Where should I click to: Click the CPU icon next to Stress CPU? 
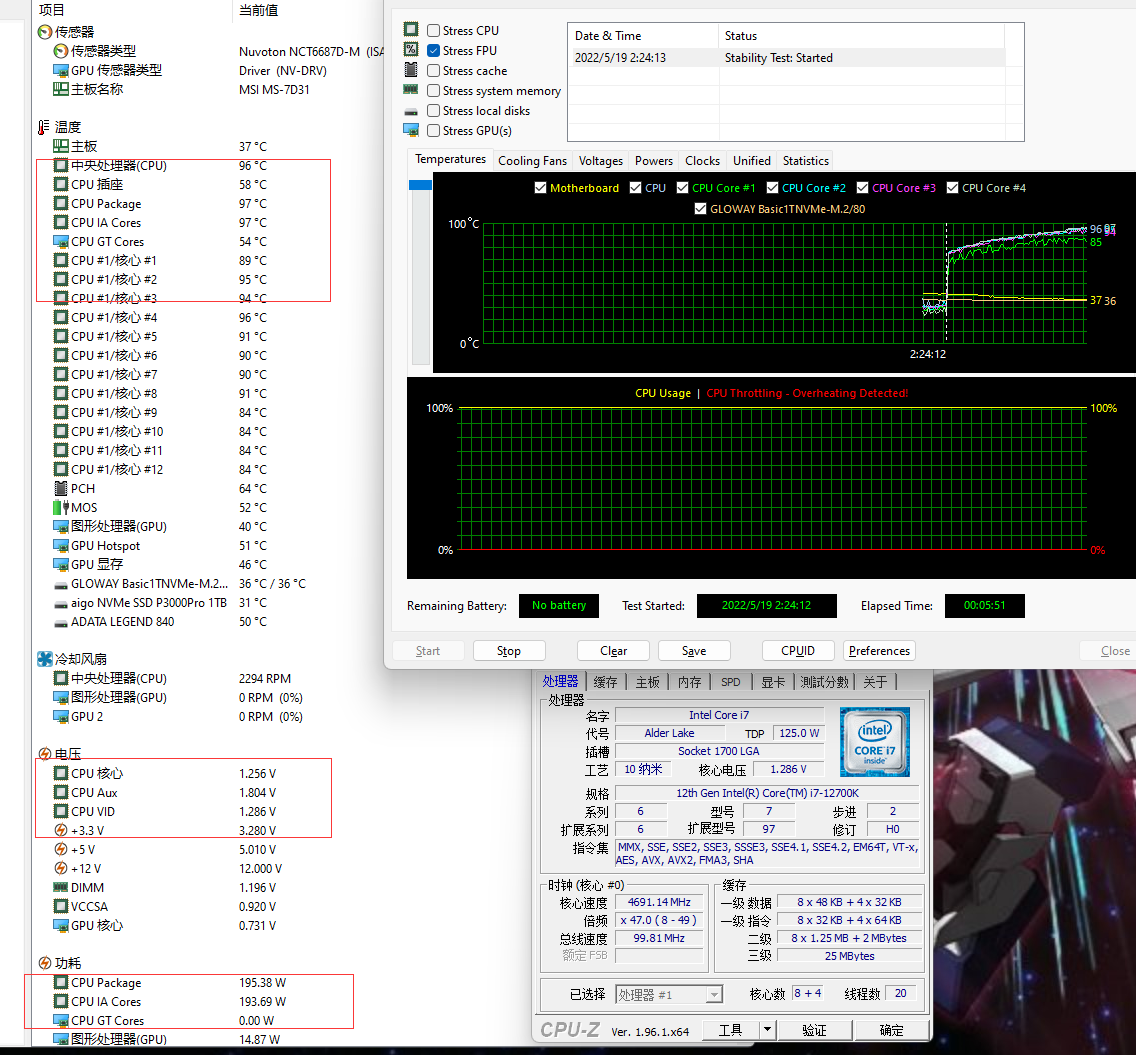[411, 29]
